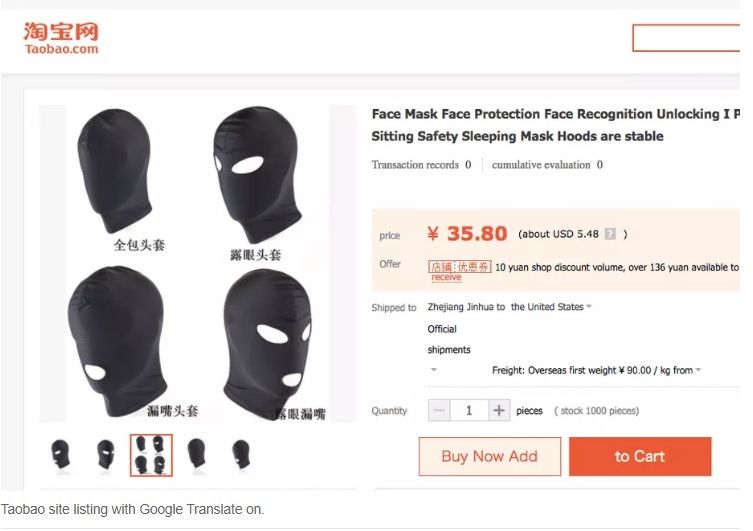
Task: Expand the overseas freight options dropdown
Action: tap(697, 370)
